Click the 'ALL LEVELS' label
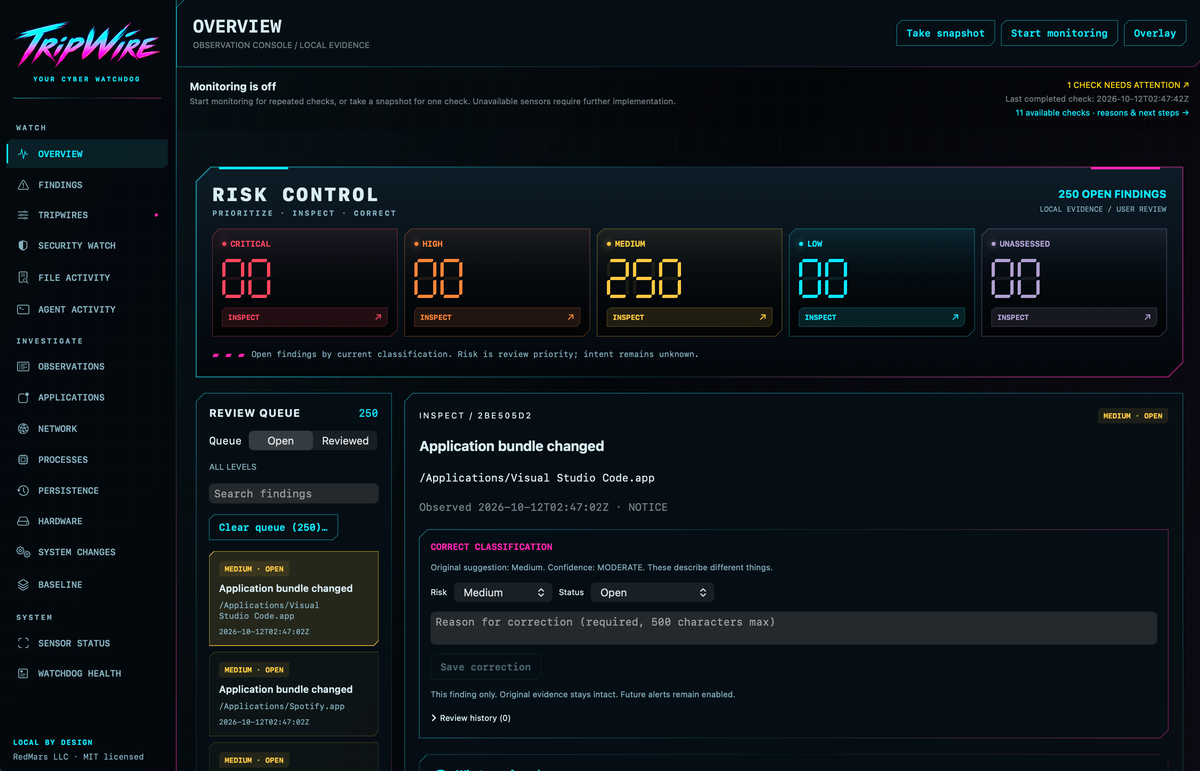The width and height of the screenshot is (1200, 771). (x=233, y=467)
